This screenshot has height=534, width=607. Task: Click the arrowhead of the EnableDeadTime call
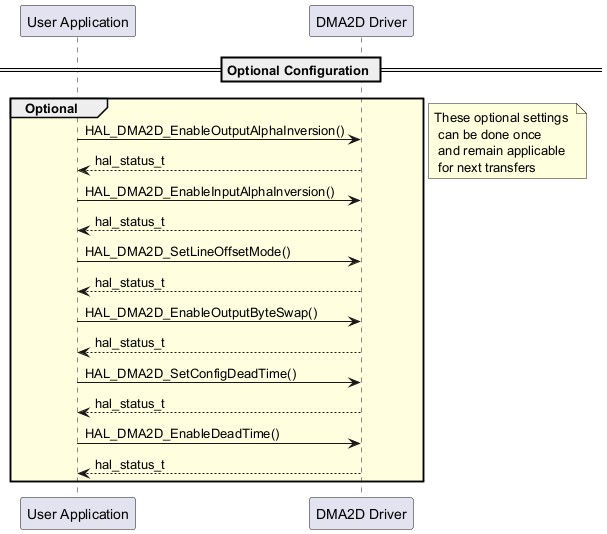click(x=354, y=443)
